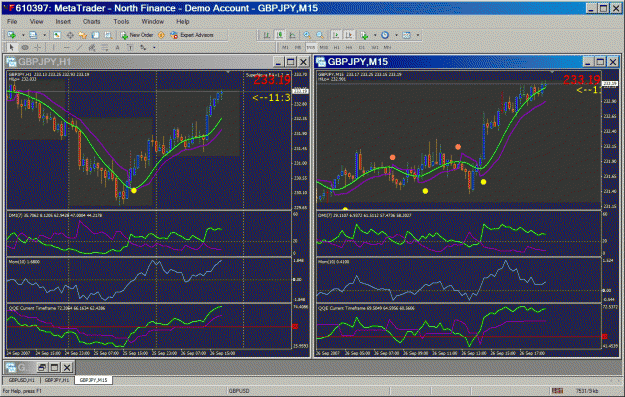Image resolution: width=625 pixels, height=397 pixels.
Task: Switch to the GBPJPY,M15 chart tab
Action: [x=93, y=380]
